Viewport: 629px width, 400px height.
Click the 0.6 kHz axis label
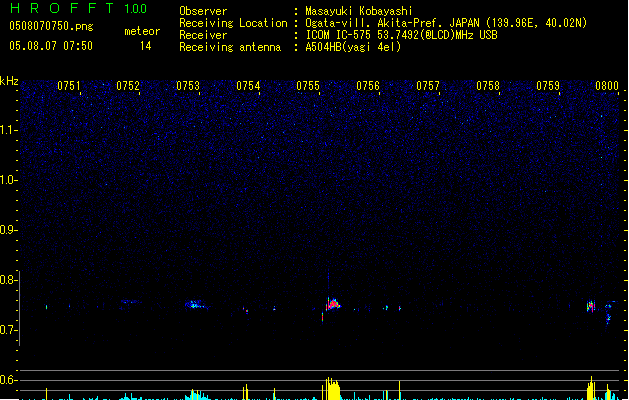pos(8,380)
